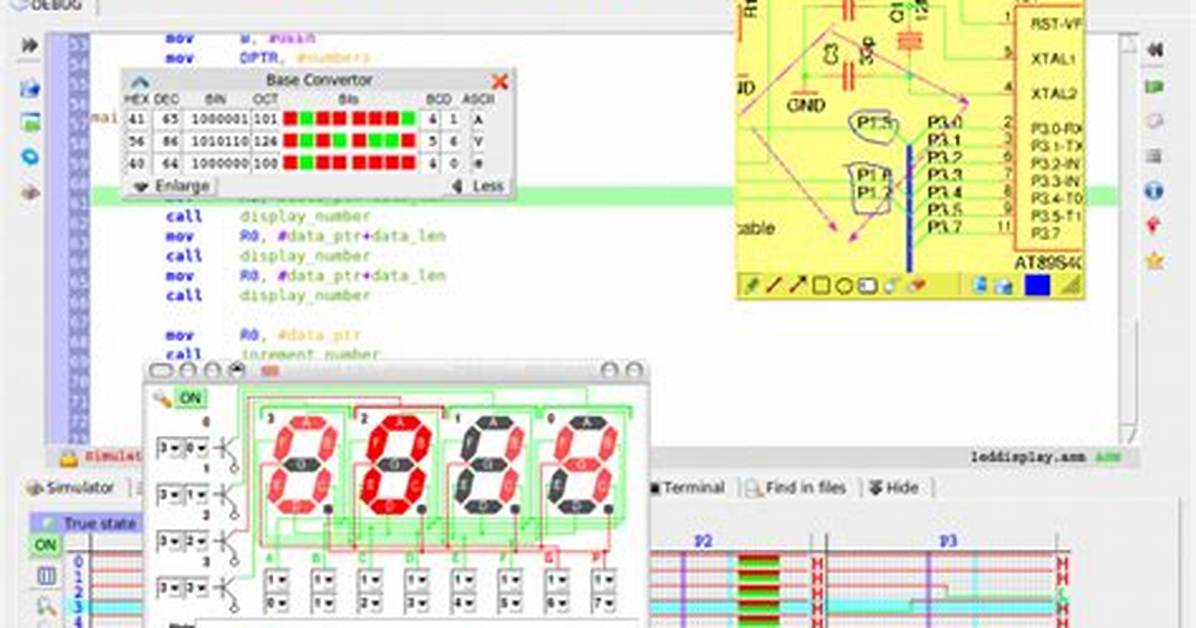Click the leddisplay.asm file name in status bar

1027,457
